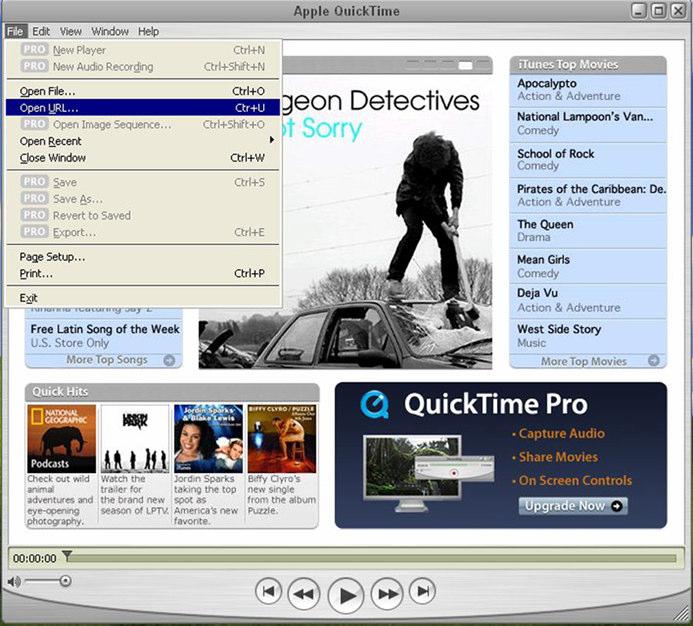Minimize the Apple QuickTime window

pyautogui.click(x=639, y=10)
